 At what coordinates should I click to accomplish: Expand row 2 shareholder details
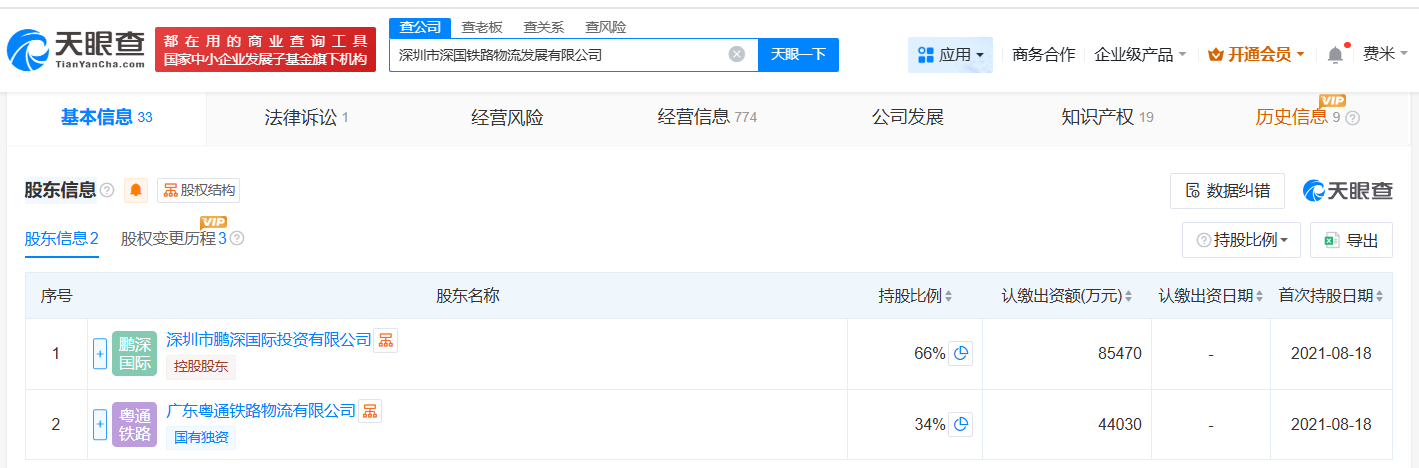coord(100,424)
